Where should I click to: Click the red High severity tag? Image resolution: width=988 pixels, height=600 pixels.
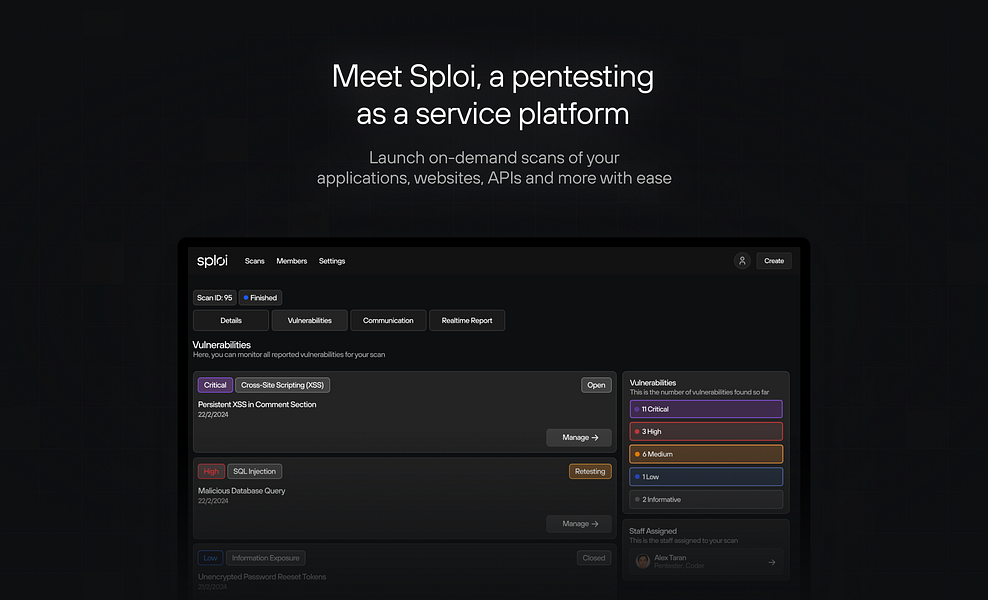tap(211, 471)
